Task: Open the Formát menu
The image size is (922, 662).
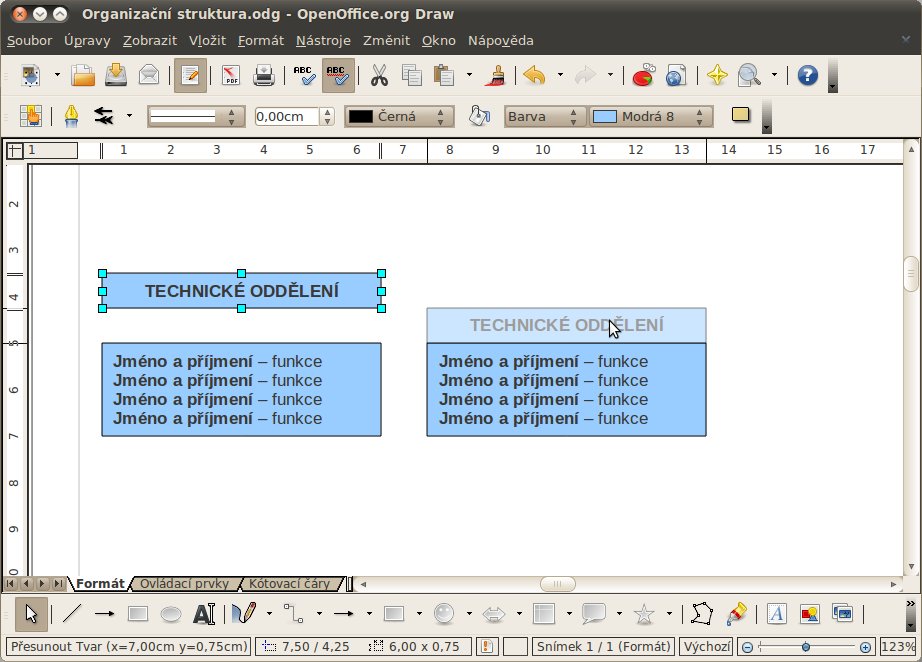Action: point(260,41)
